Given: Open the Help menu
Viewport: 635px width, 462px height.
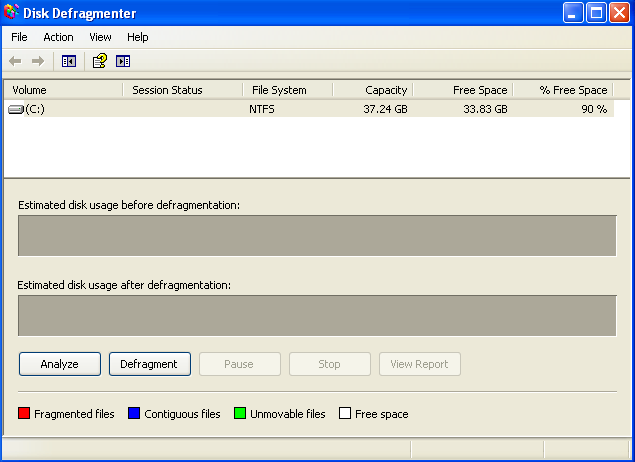Looking at the screenshot, I should coord(138,37).
